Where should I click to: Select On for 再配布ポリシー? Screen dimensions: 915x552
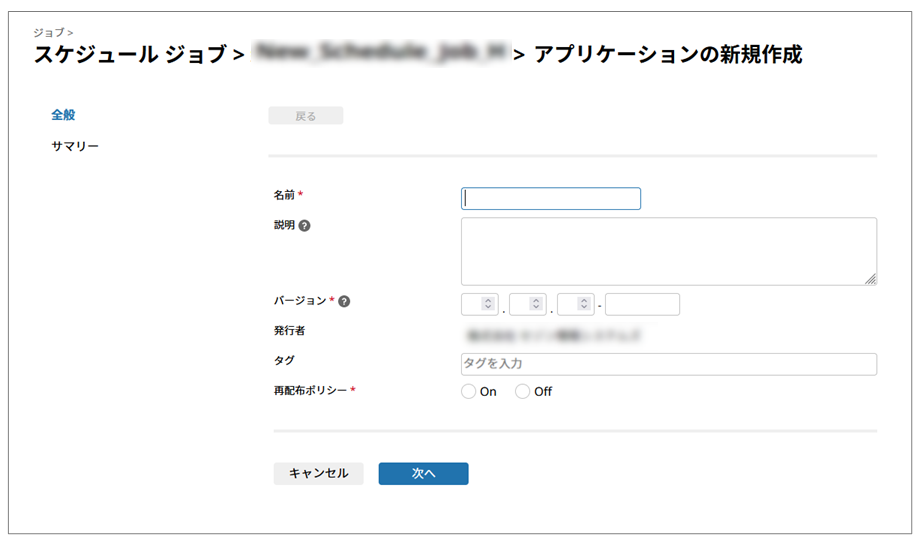click(469, 392)
